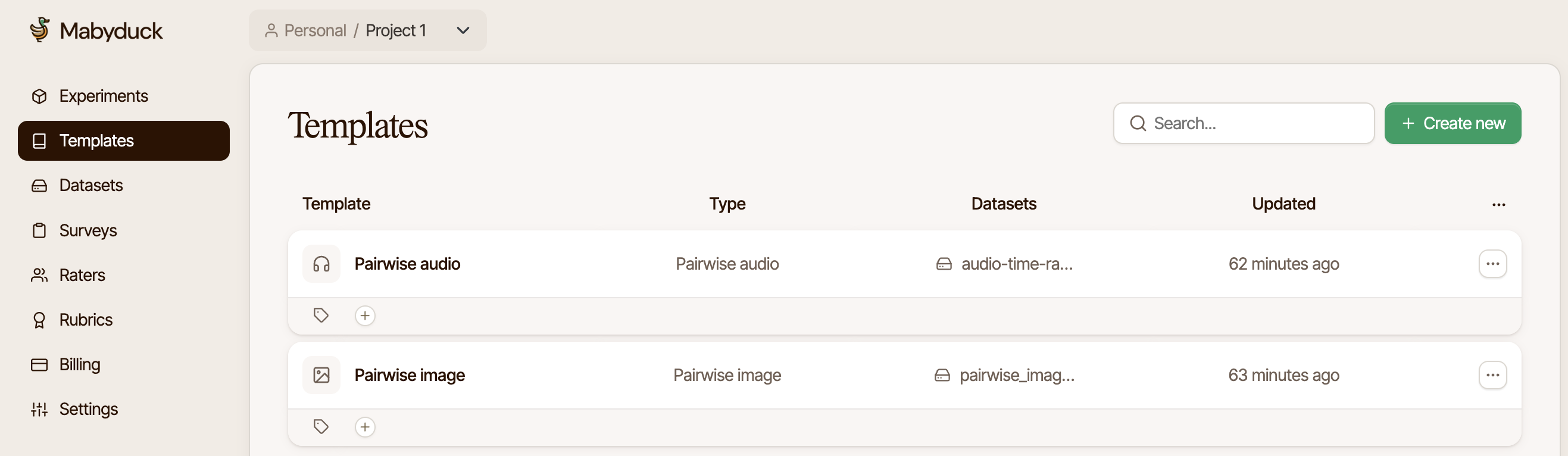Click the Type column header
The height and width of the screenshot is (456, 1568).
pos(727,204)
